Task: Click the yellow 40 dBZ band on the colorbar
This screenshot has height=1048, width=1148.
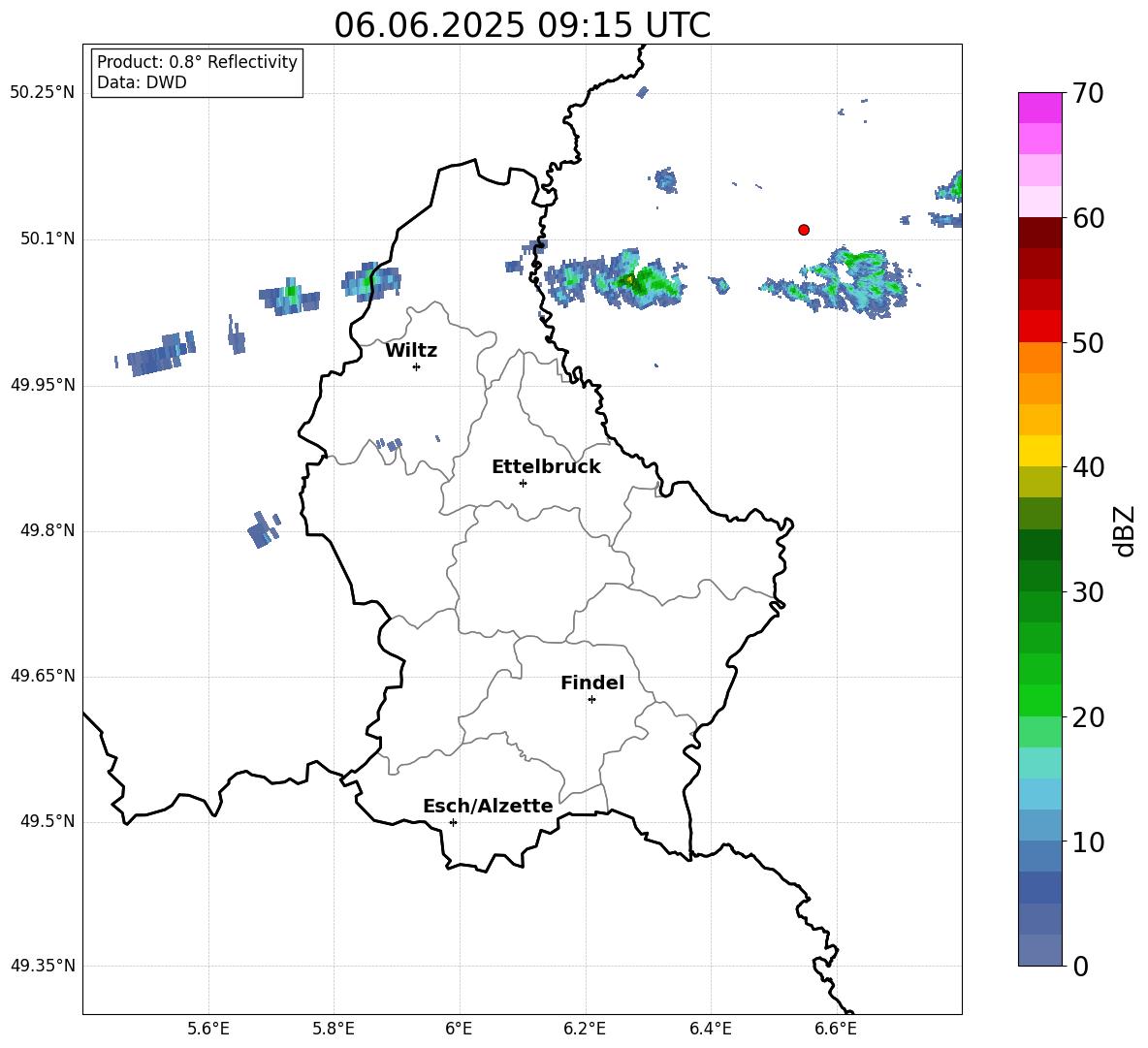Action: tap(1039, 451)
